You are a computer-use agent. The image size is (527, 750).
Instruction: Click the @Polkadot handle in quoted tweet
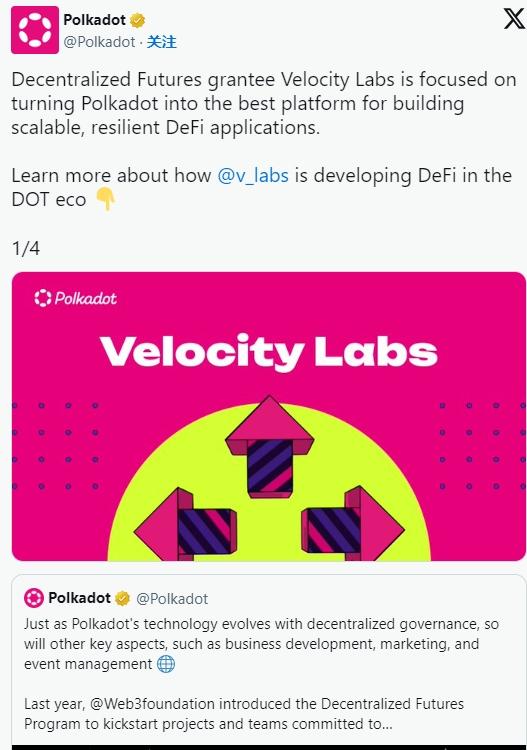click(172, 598)
